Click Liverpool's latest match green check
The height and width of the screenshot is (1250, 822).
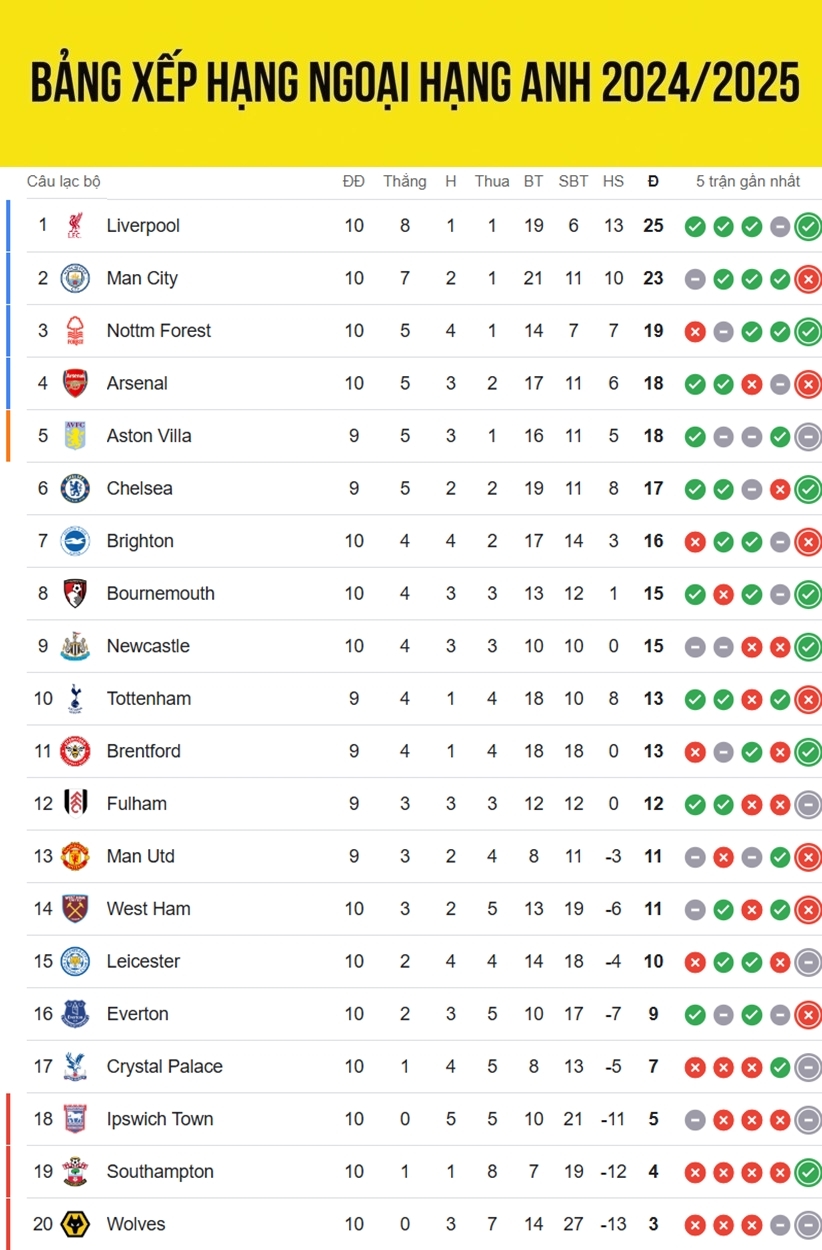pyautogui.click(x=808, y=226)
